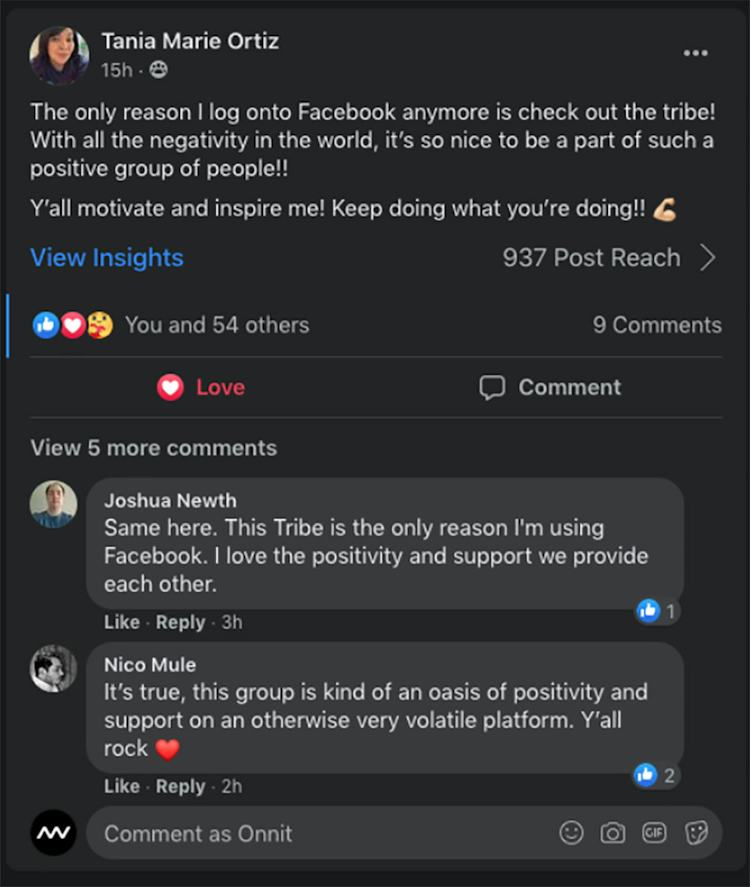Screen dimensions: 750x887
Task: Click the camera icon to attach photo
Action: click(x=612, y=832)
